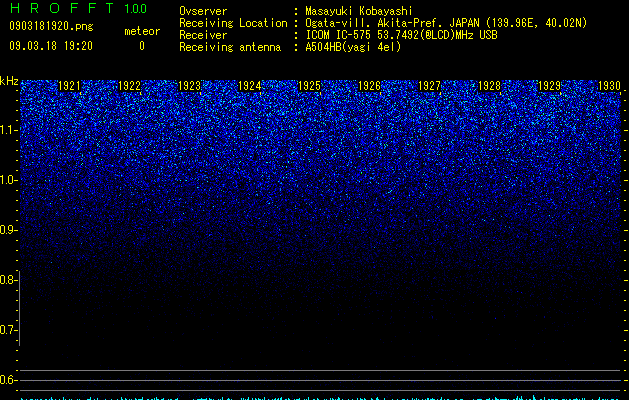Screen dimensions: 629x400
Task: Click the 1928 time marker
Action: (489, 86)
